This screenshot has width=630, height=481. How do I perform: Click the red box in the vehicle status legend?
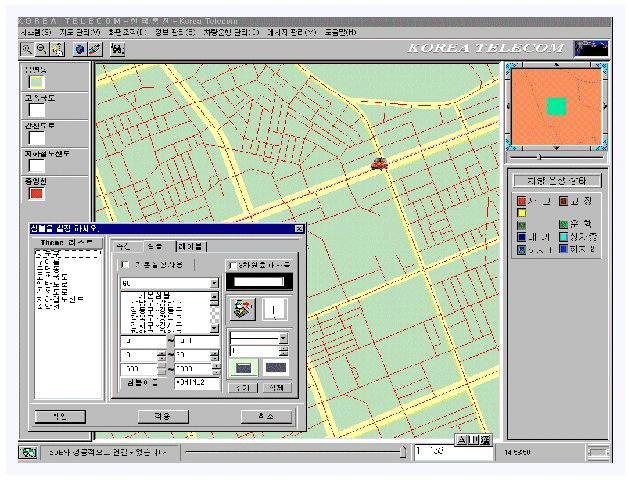click(x=521, y=201)
